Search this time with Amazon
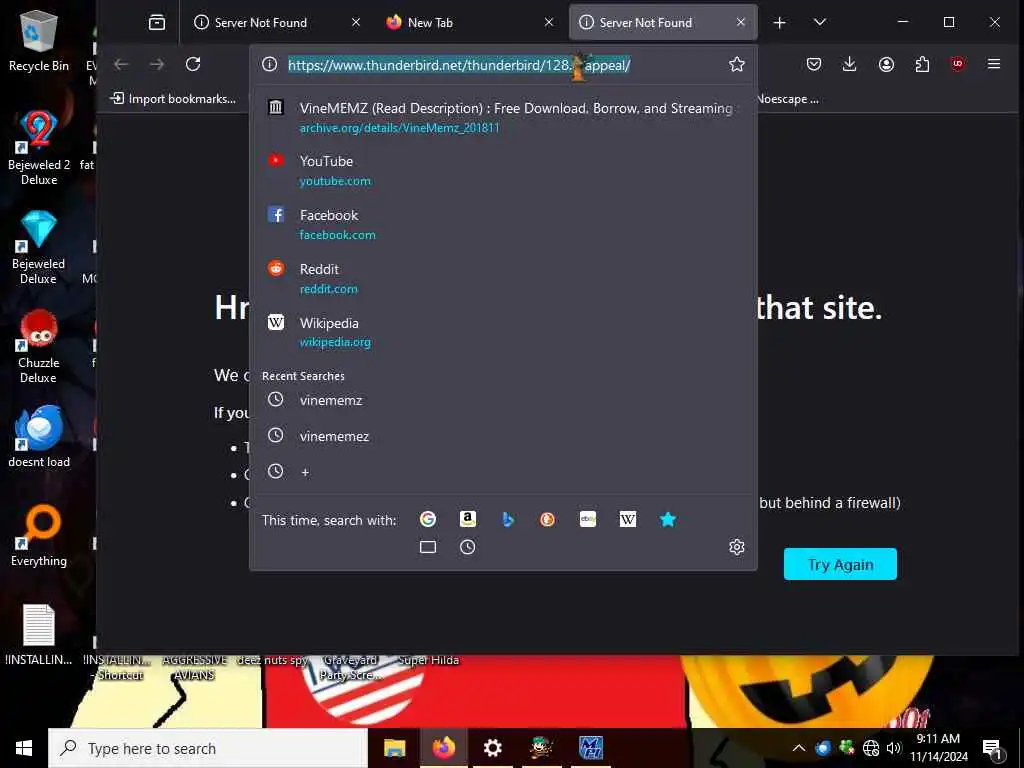Viewport: 1024px width, 768px height. click(x=468, y=519)
